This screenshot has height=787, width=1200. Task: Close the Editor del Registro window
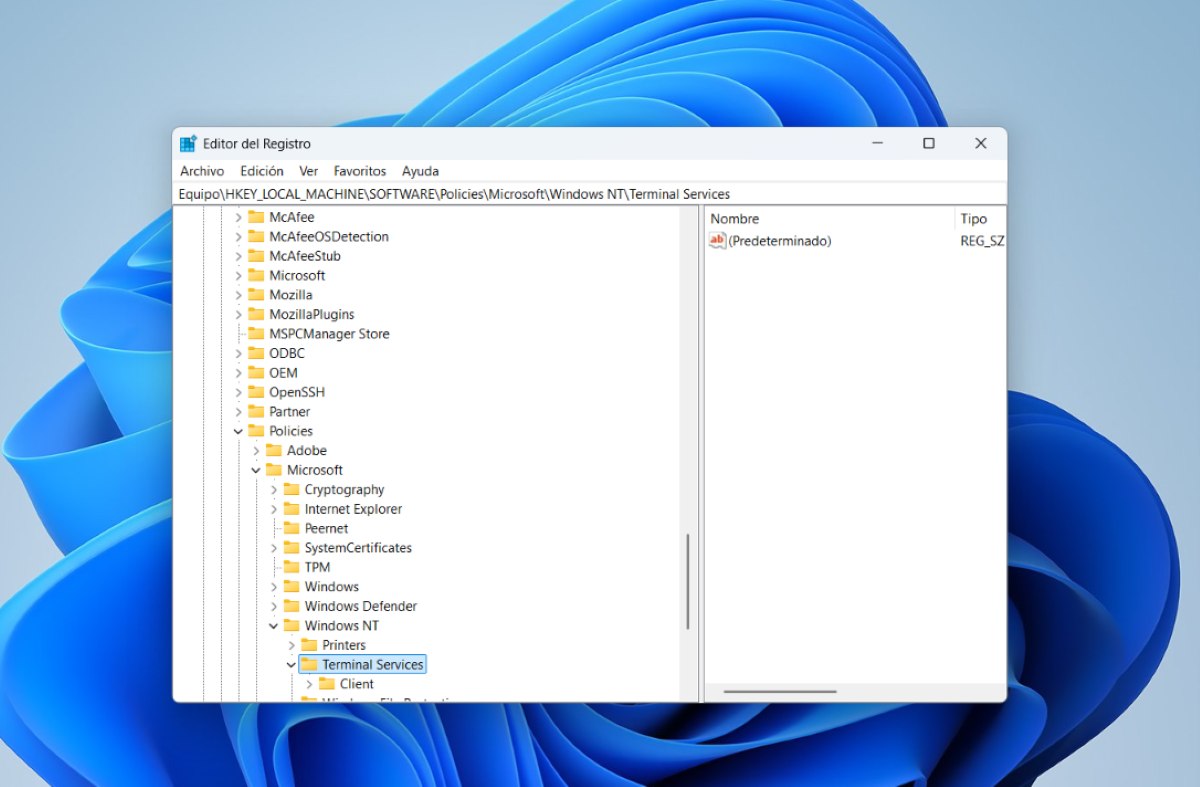[981, 144]
